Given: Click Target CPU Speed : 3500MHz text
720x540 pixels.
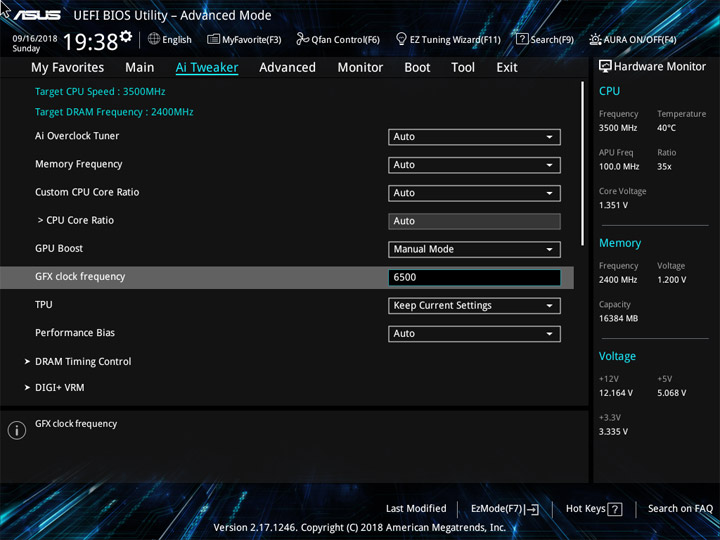Looking at the screenshot, I should [100, 91].
